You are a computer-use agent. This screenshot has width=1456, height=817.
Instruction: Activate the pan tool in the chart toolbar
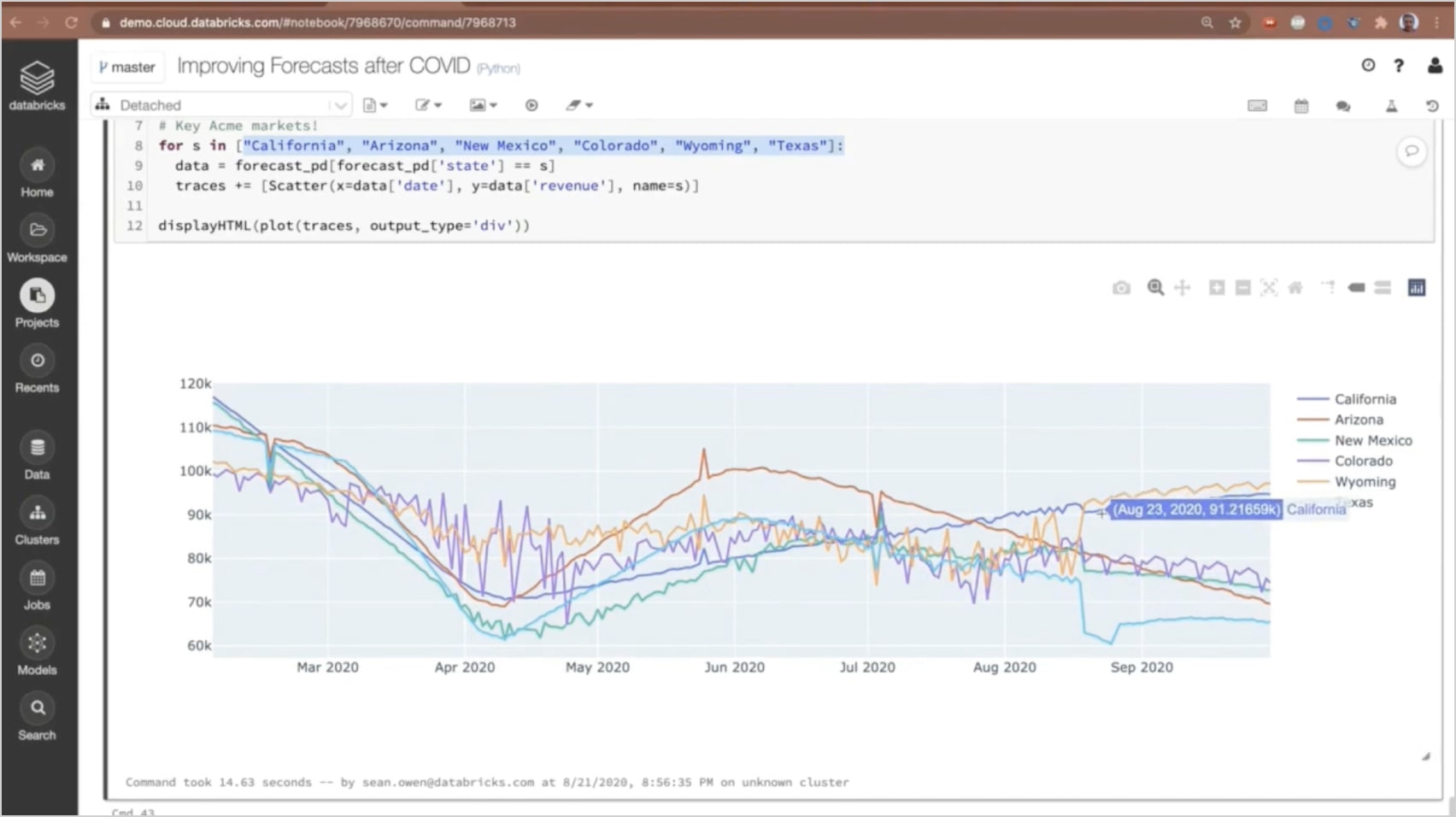click(x=1183, y=288)
